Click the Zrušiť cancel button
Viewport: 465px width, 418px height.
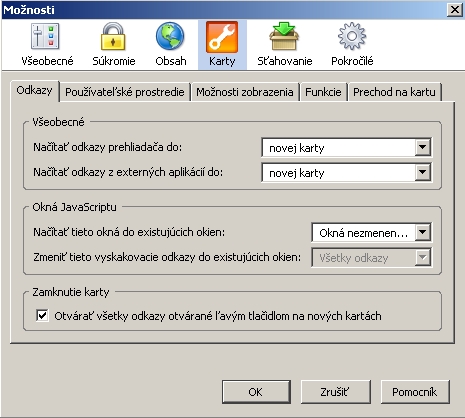(335, 392)
